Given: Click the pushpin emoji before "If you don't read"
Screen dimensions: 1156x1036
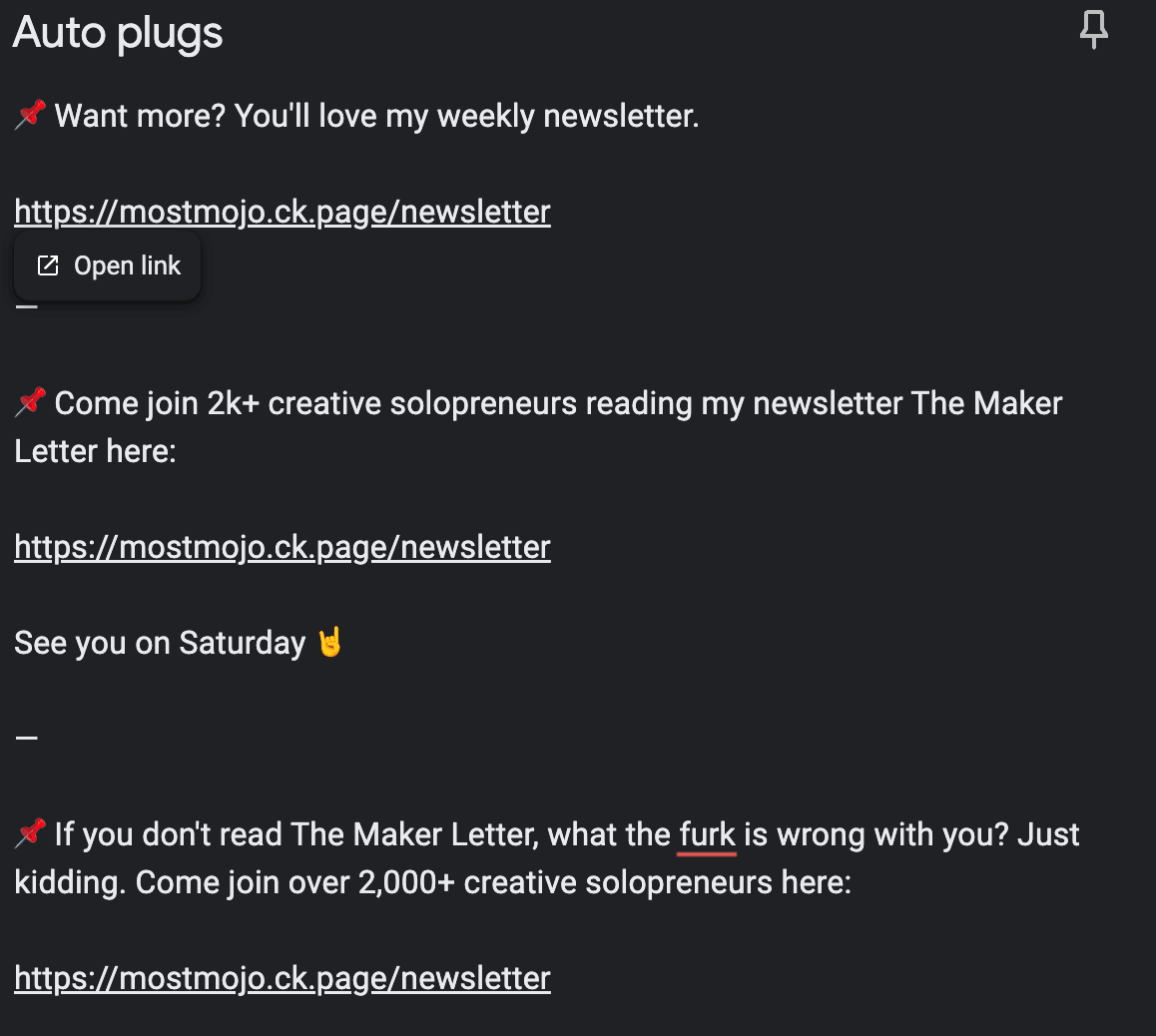Looking at the screenshot, I should [x=30, y=833].
